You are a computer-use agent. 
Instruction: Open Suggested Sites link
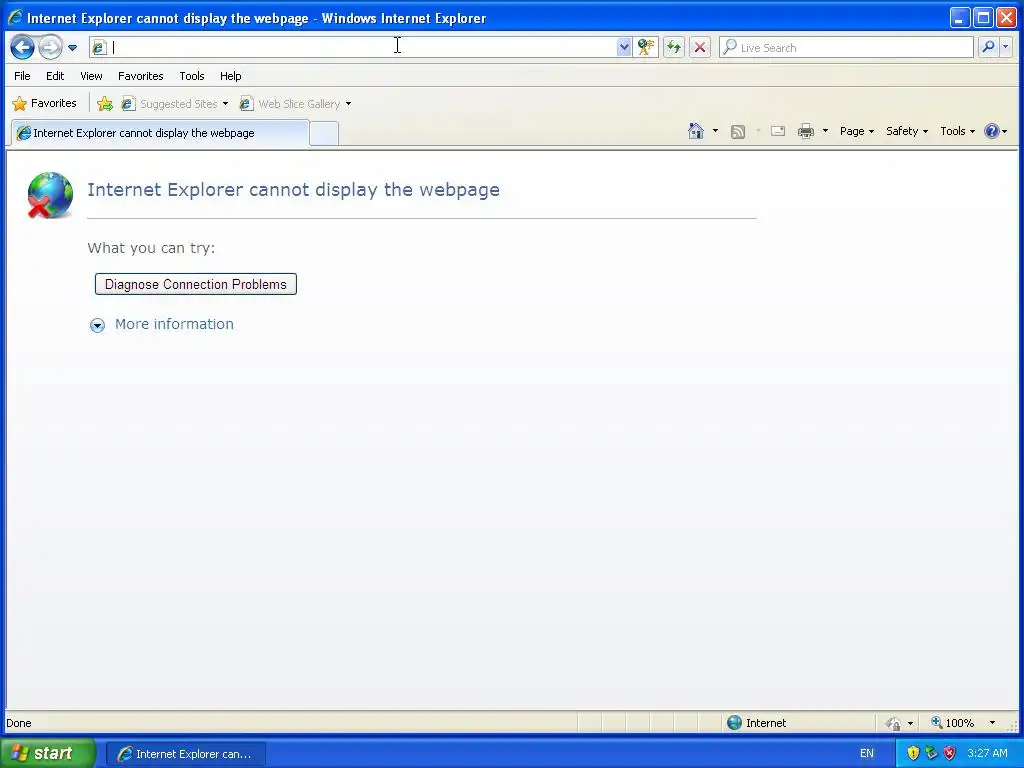(x=170, y=104)
